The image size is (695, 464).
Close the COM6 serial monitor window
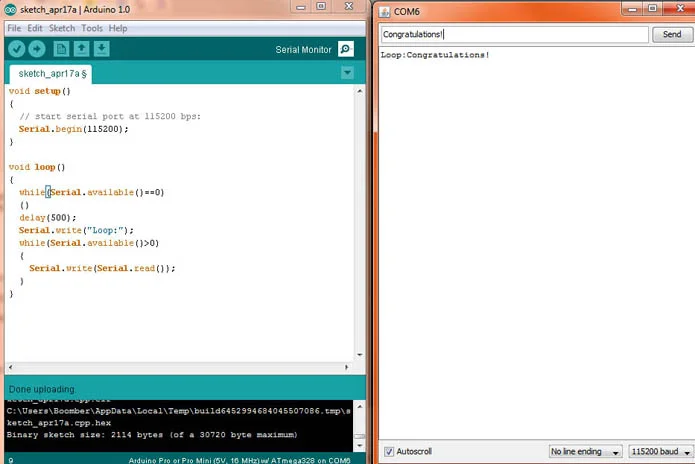point(680,8)
